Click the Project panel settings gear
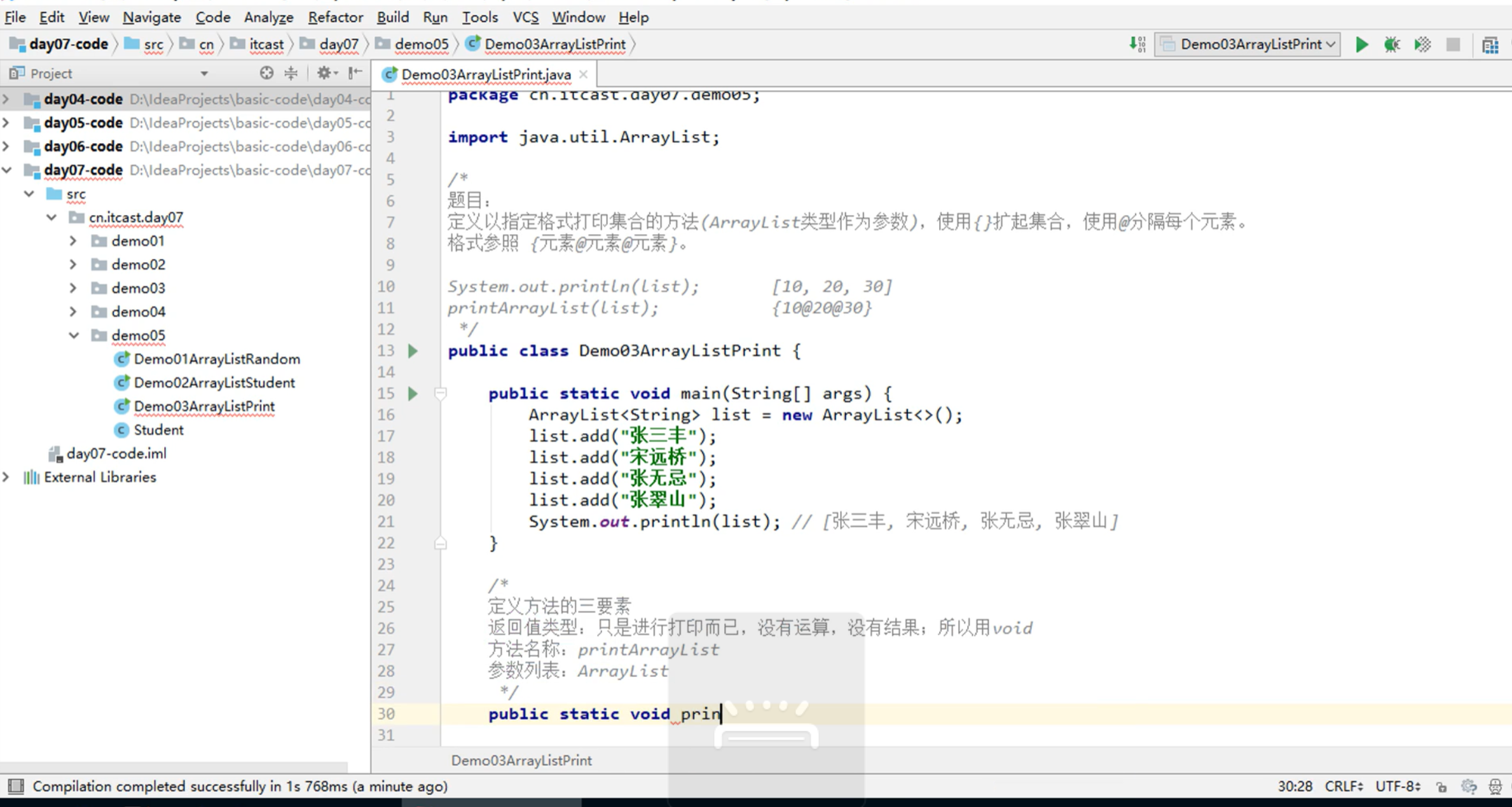 (x=325, y=73)
